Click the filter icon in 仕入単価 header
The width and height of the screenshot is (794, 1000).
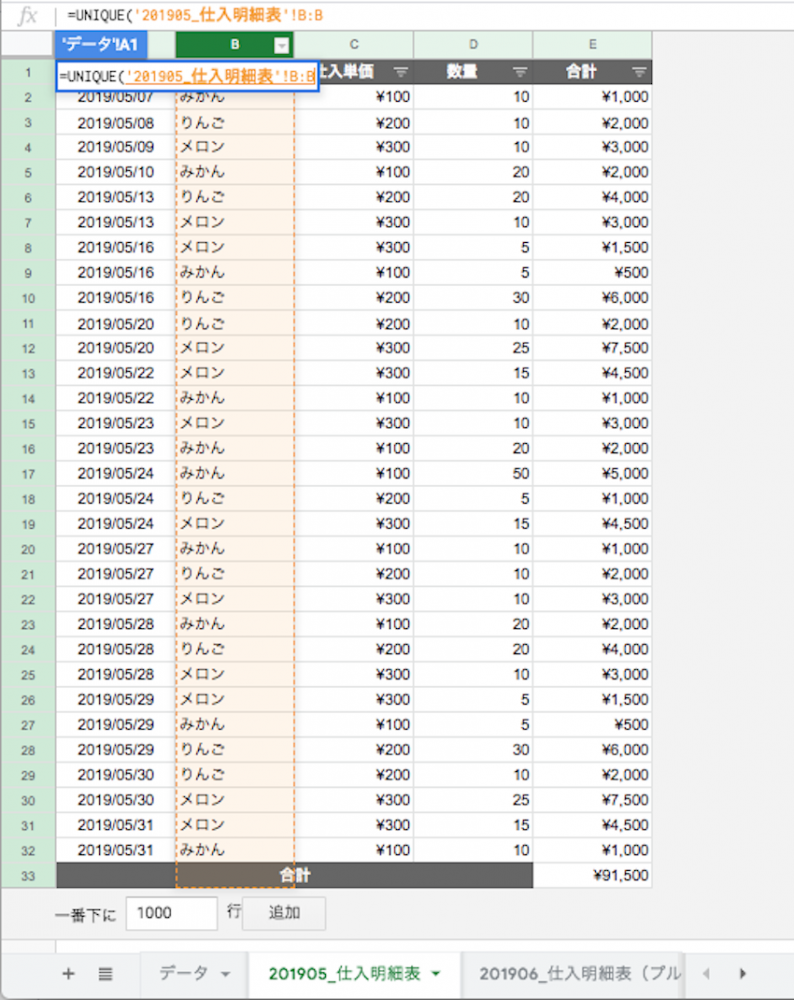[x=401, y=72]
